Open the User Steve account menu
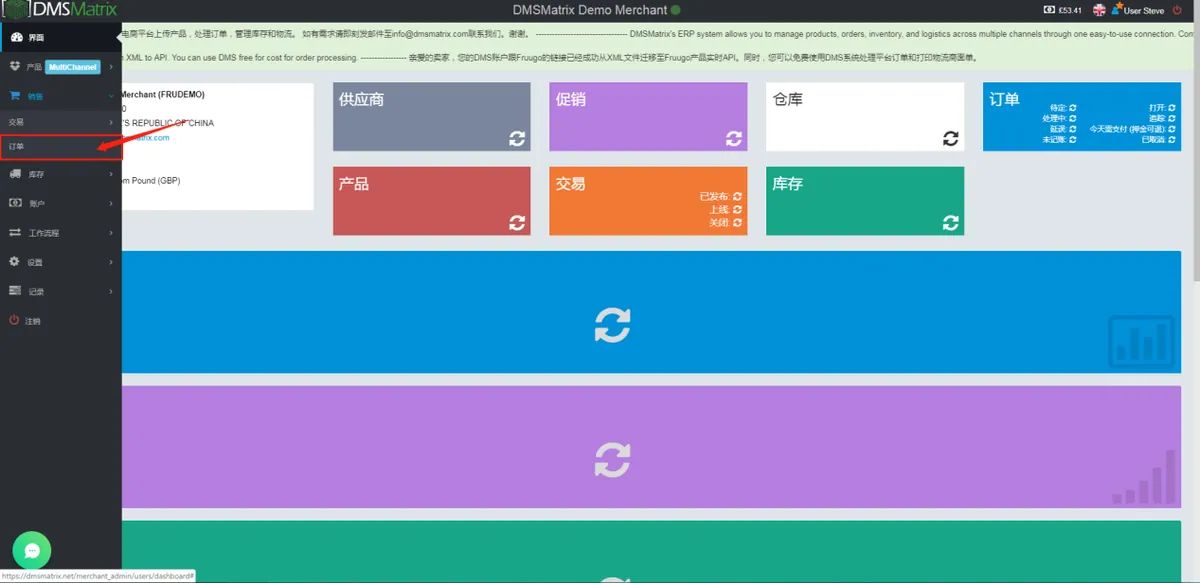The image size is (1200, 583). (1139, 10)
